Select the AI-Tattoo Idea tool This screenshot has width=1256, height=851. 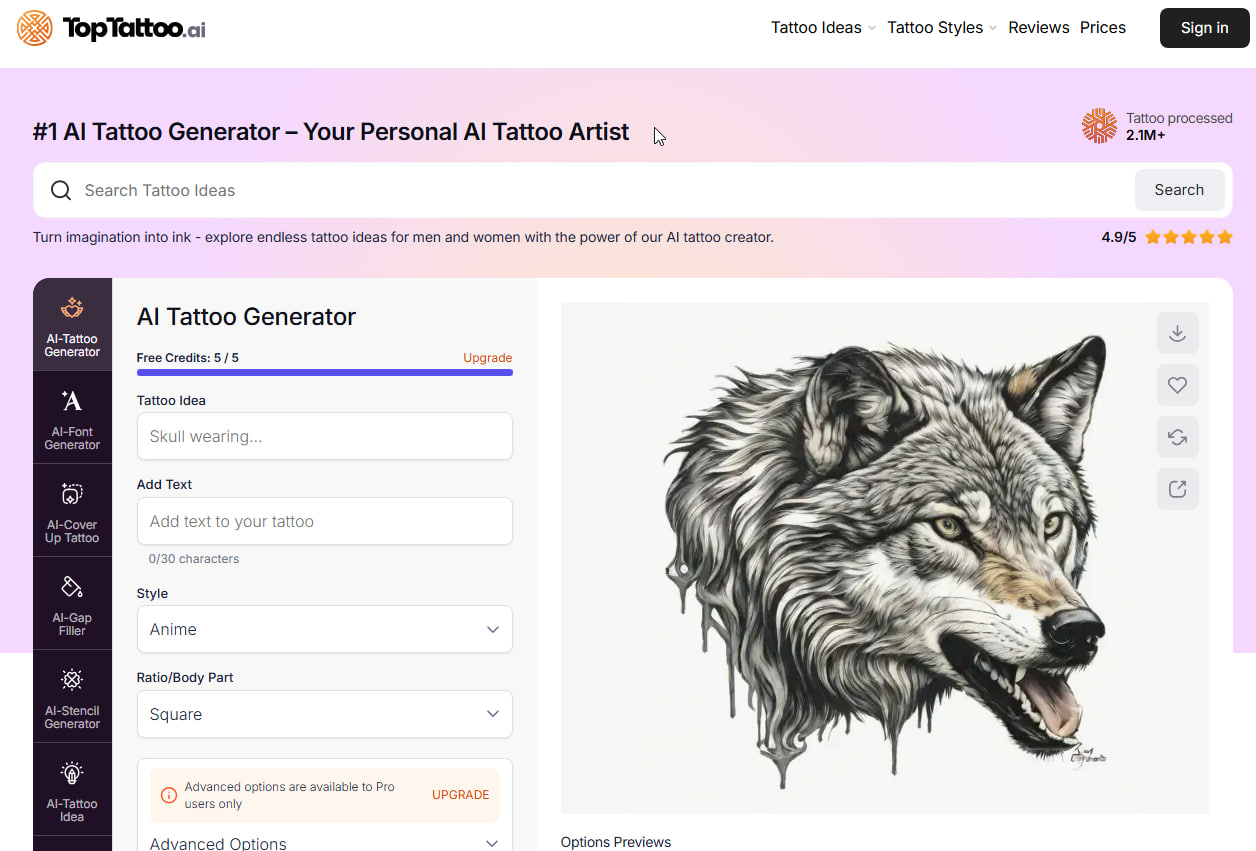click(x=71, y=790)
